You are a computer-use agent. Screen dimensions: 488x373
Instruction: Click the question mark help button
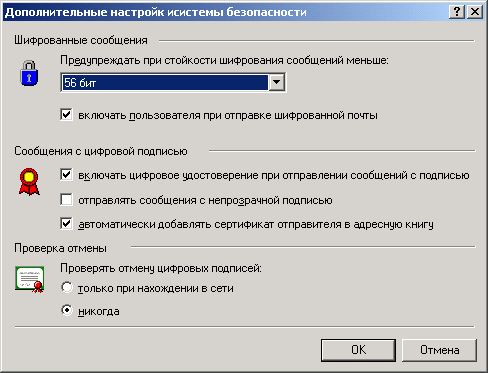457,12
